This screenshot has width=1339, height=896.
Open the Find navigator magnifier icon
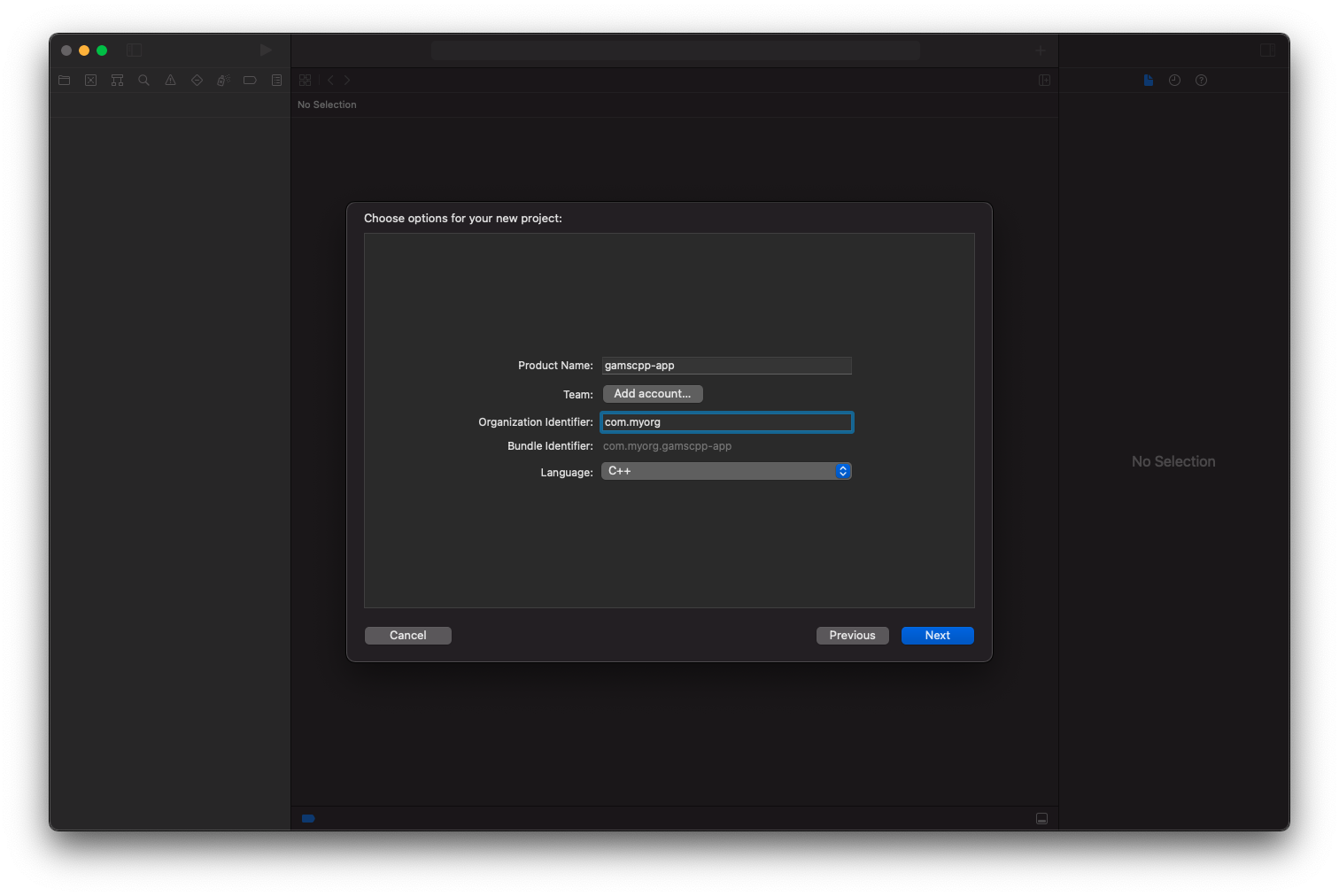143,81
